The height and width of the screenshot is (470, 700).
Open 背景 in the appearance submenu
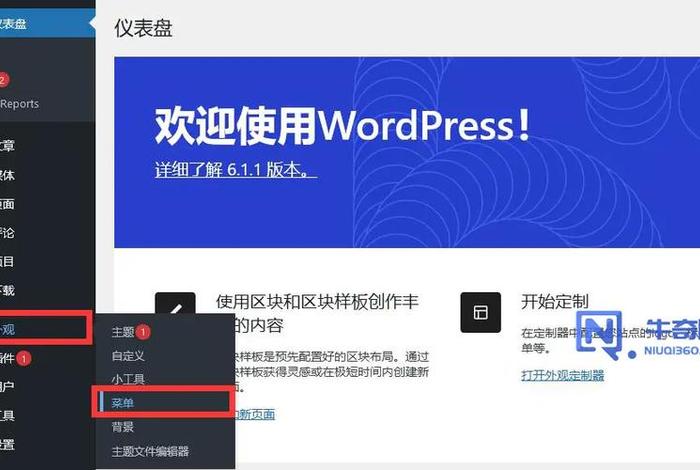click(123, 427)
